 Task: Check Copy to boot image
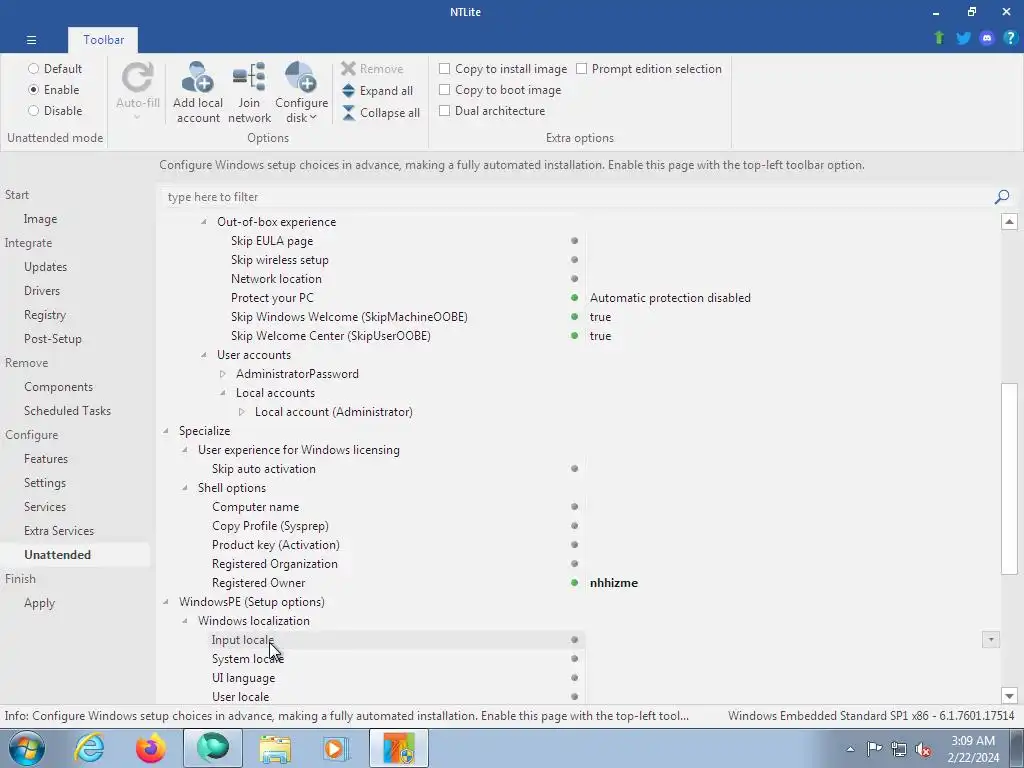click(x=500, y=89)
